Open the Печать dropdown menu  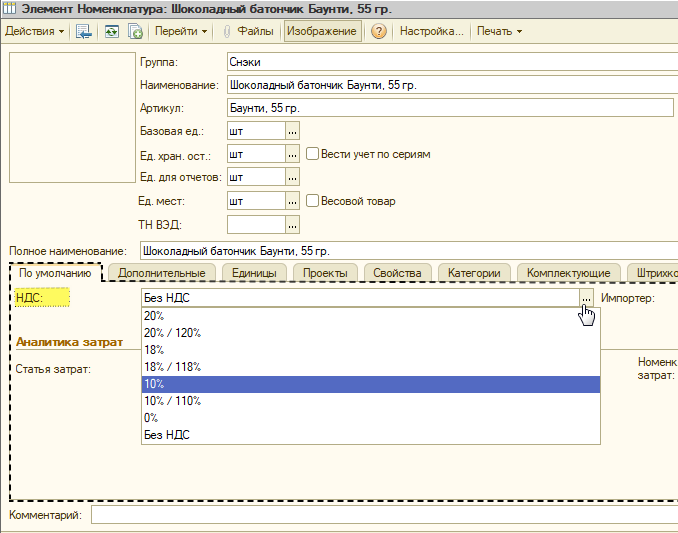(499, 31)
